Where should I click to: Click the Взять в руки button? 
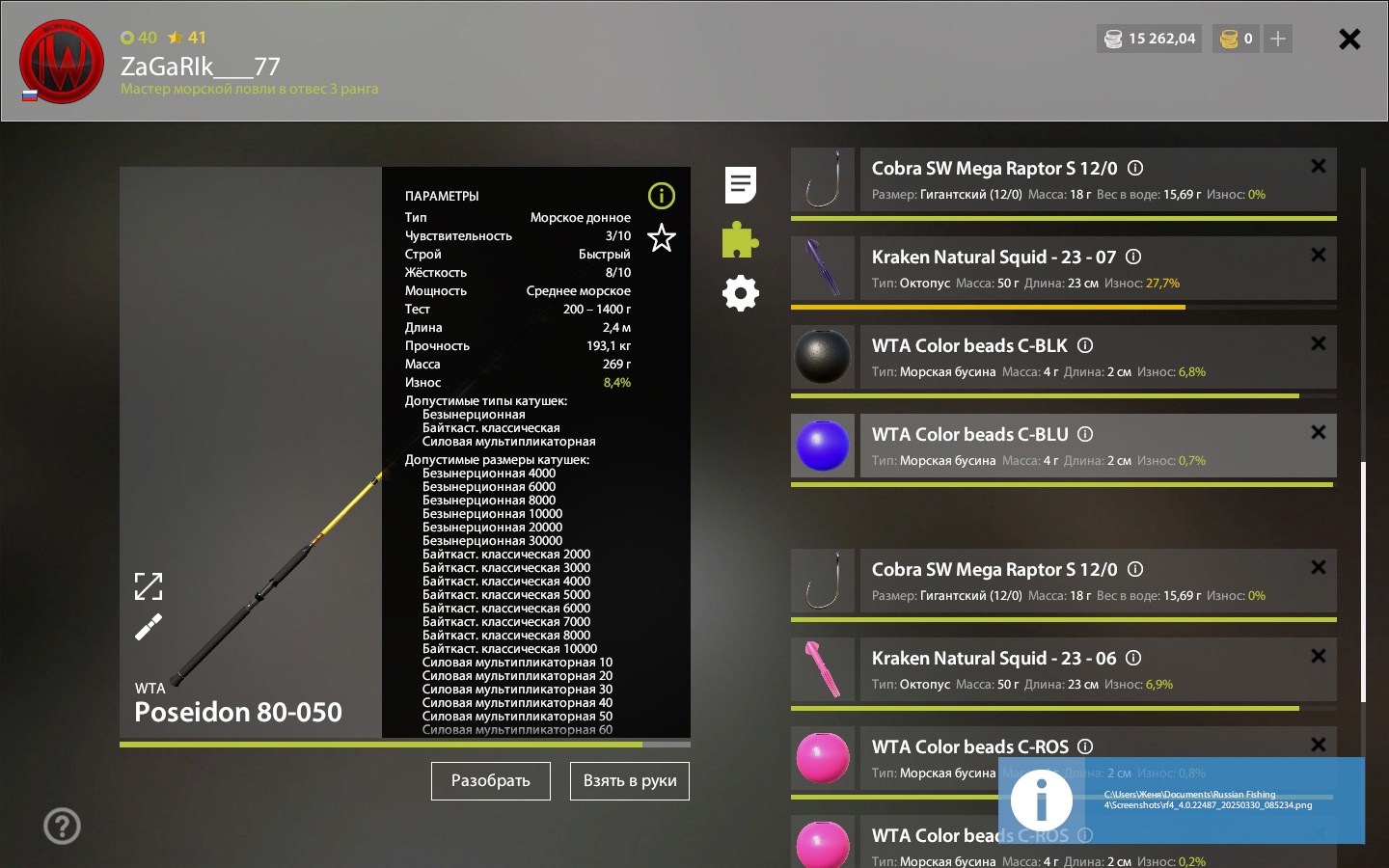coord(630,781)
